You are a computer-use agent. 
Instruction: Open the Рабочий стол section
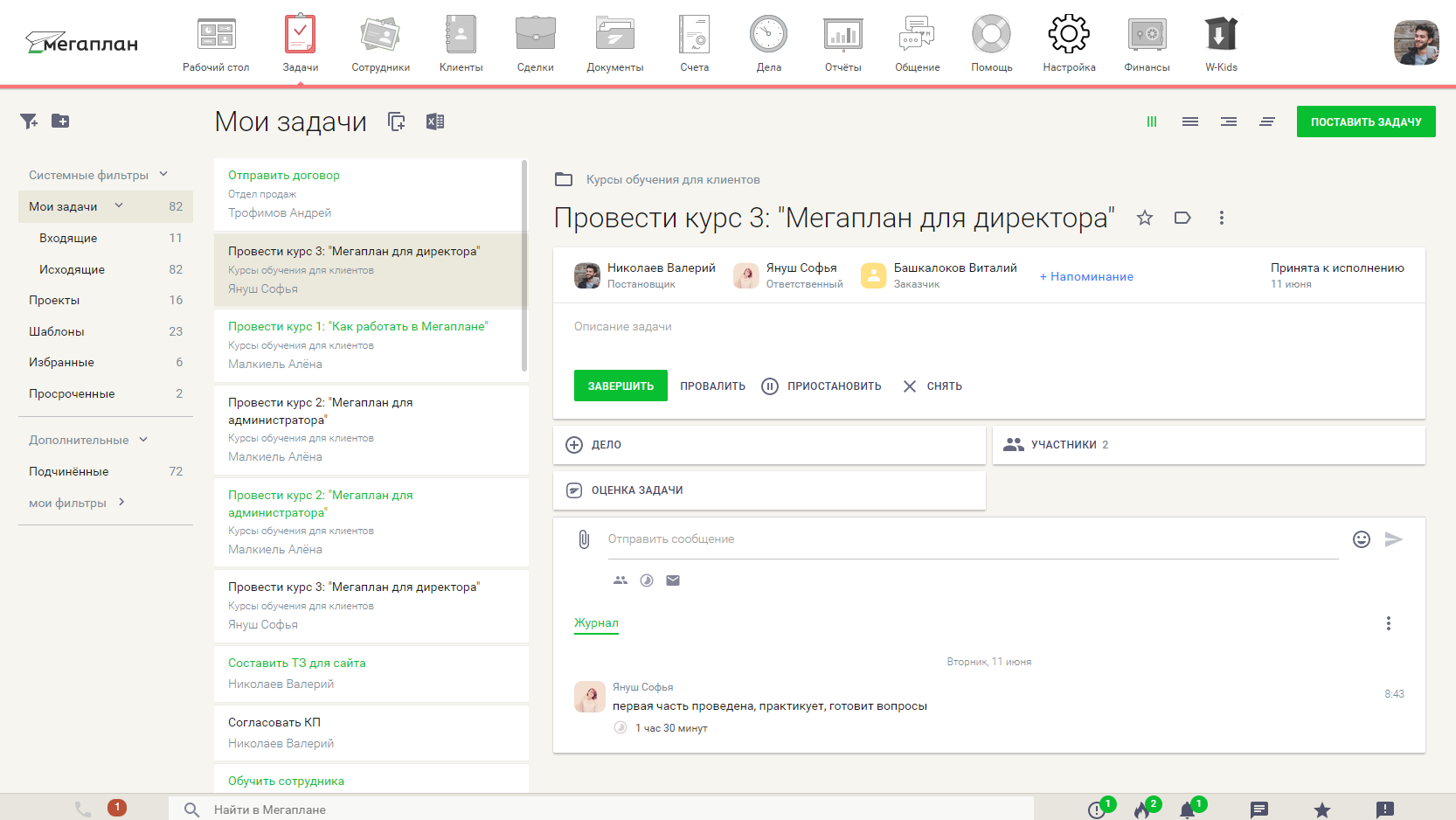[x=216, y=44]
